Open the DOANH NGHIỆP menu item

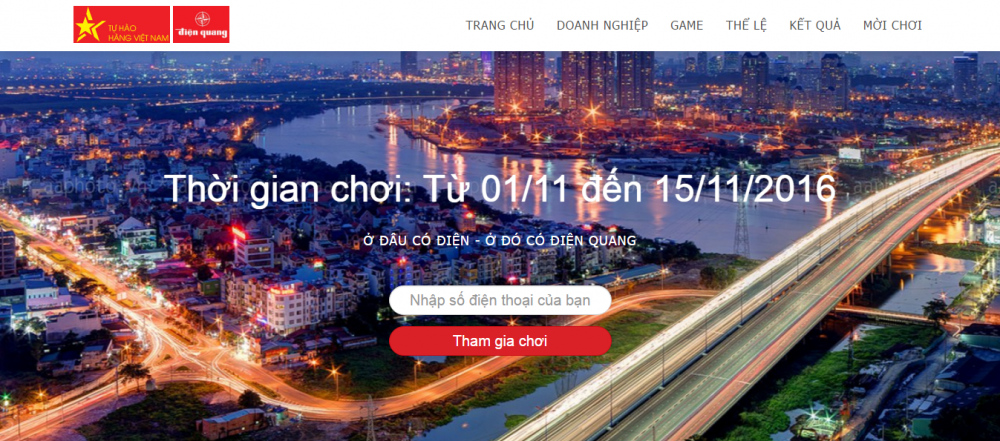coord(602,26)
